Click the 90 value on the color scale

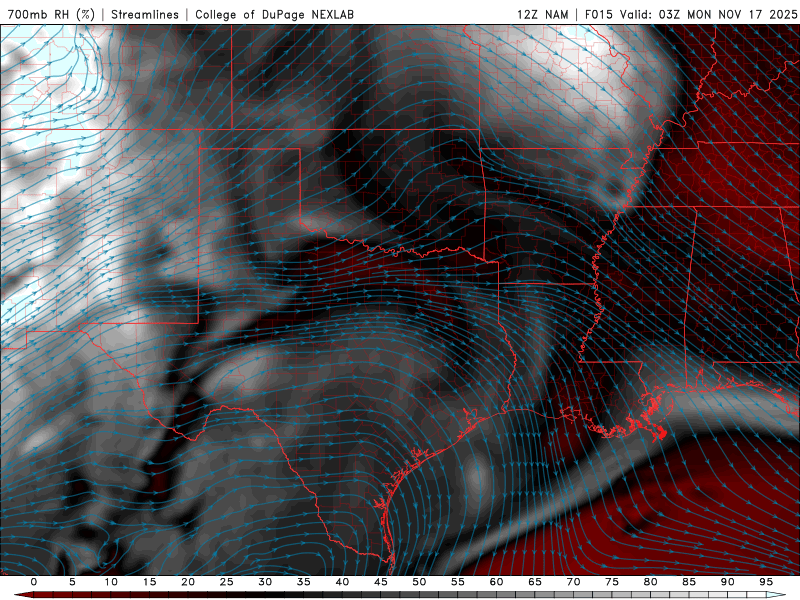[x=727, y=582]
